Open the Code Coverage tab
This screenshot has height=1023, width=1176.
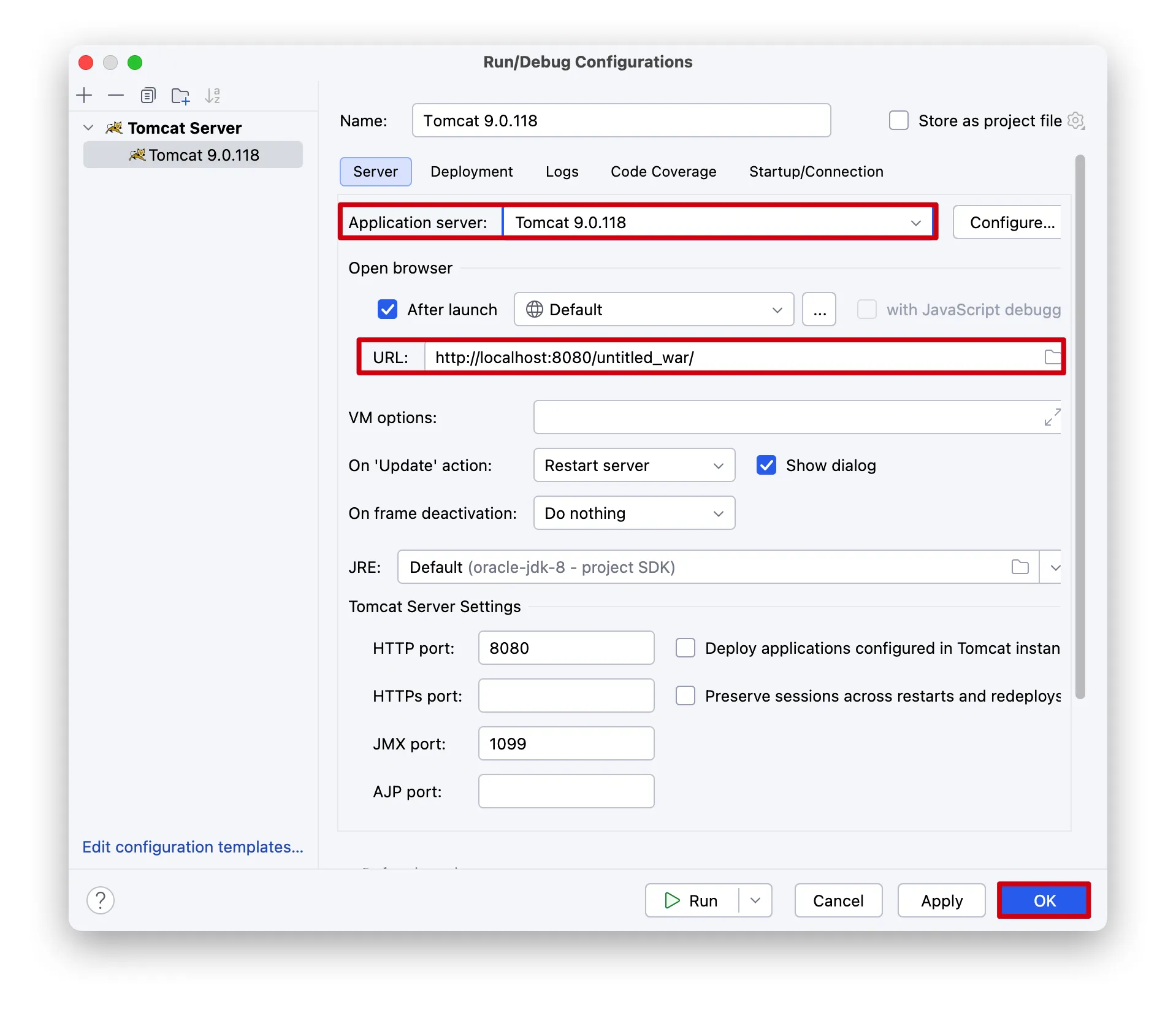pyautogui.click(x=663, y=172)
